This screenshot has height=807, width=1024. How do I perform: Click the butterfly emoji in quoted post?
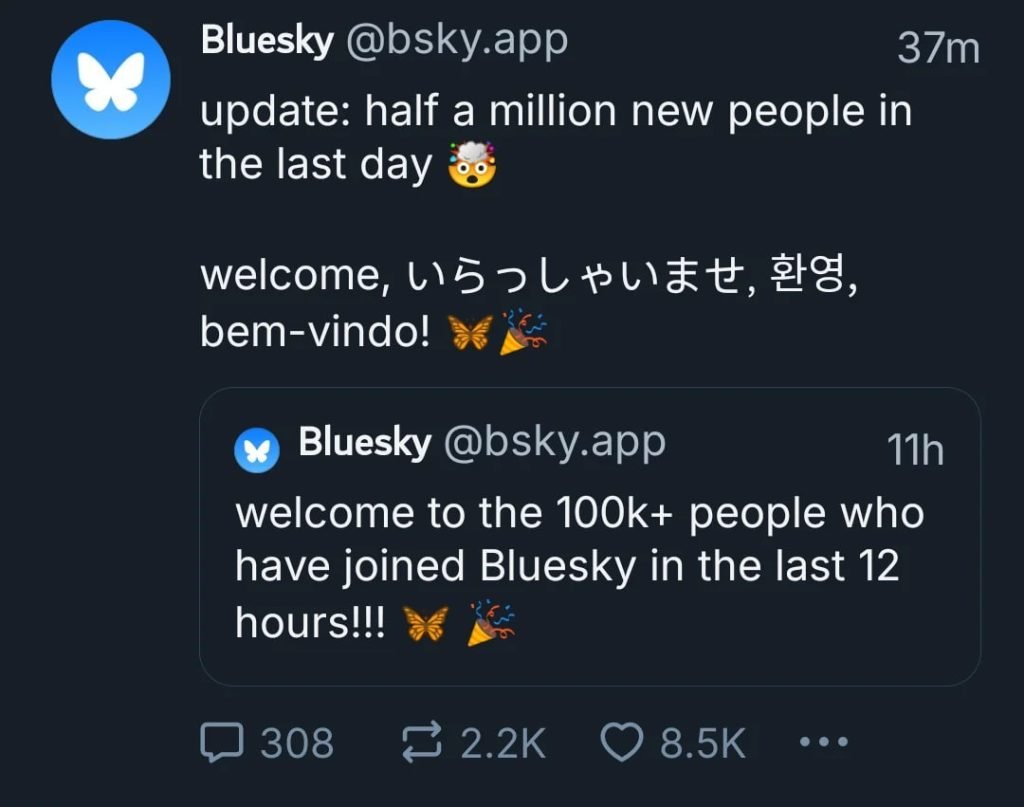pos(425,624)
